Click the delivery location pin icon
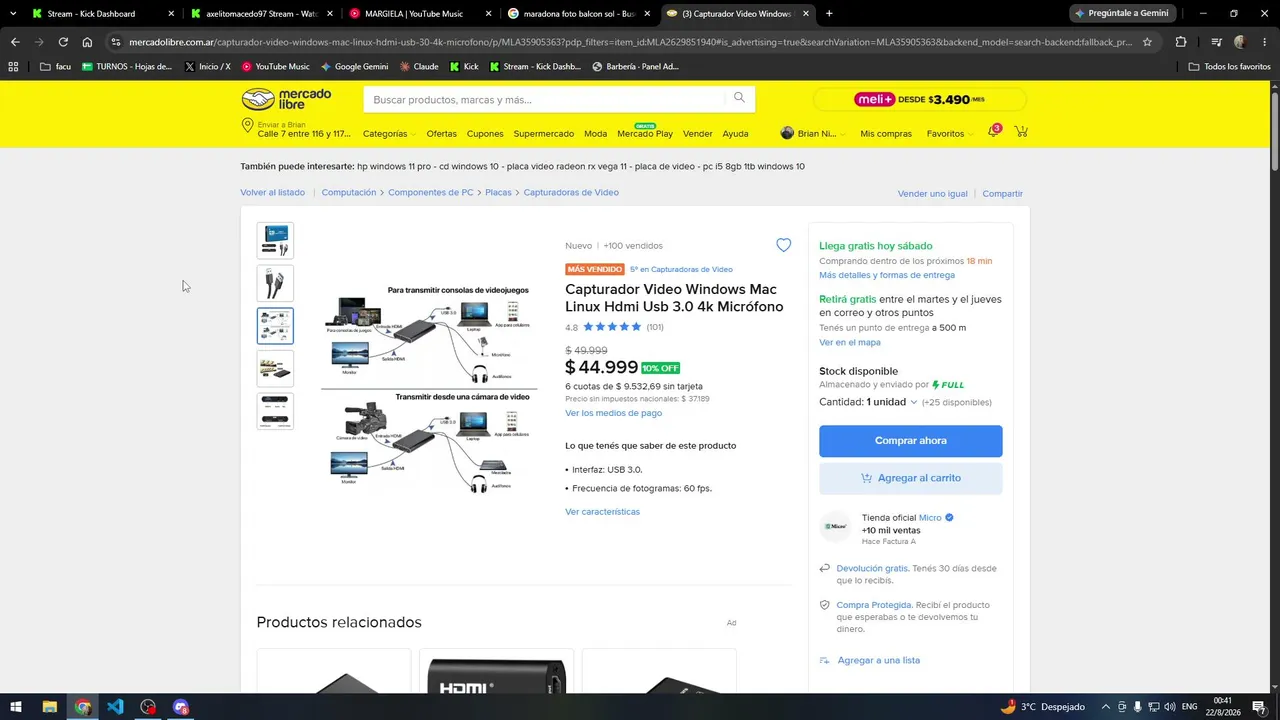The width and height of the screenshot is (1280, 720). [x=247, y=126]
